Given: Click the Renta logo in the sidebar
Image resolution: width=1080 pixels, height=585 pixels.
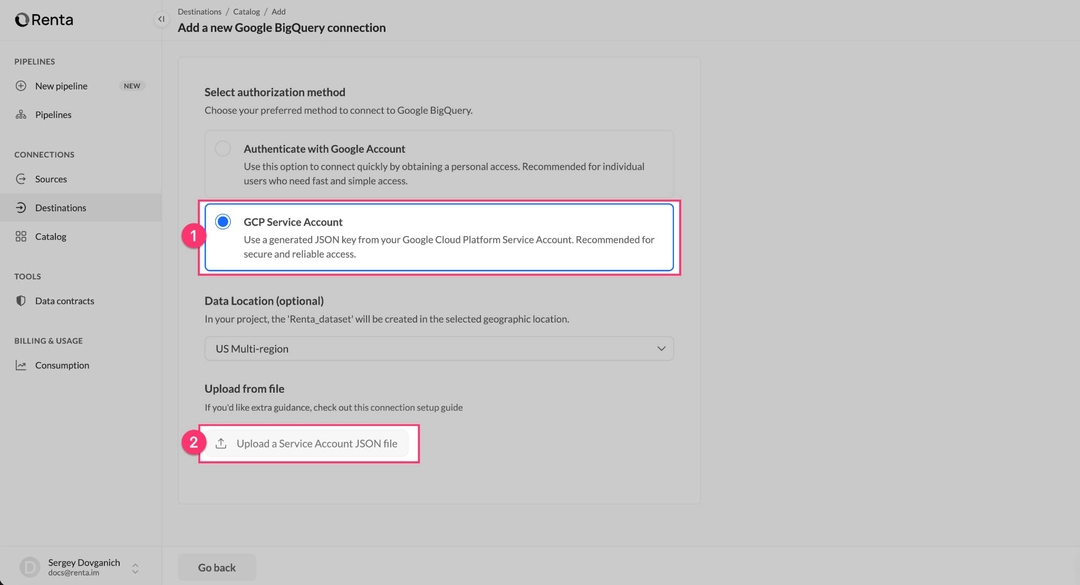Looking at the screenshot, I should pyautogui.click(x=44, y=19).
